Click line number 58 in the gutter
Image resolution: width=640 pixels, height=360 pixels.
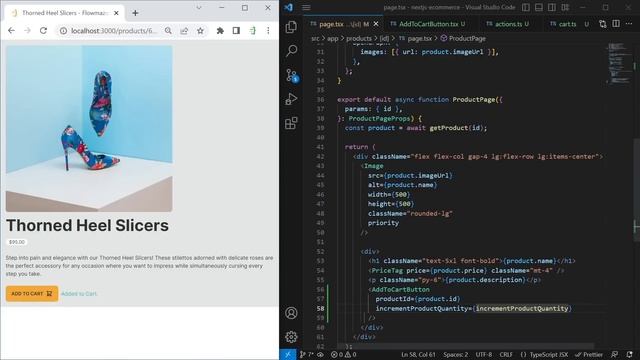click(x=320, y=309)
